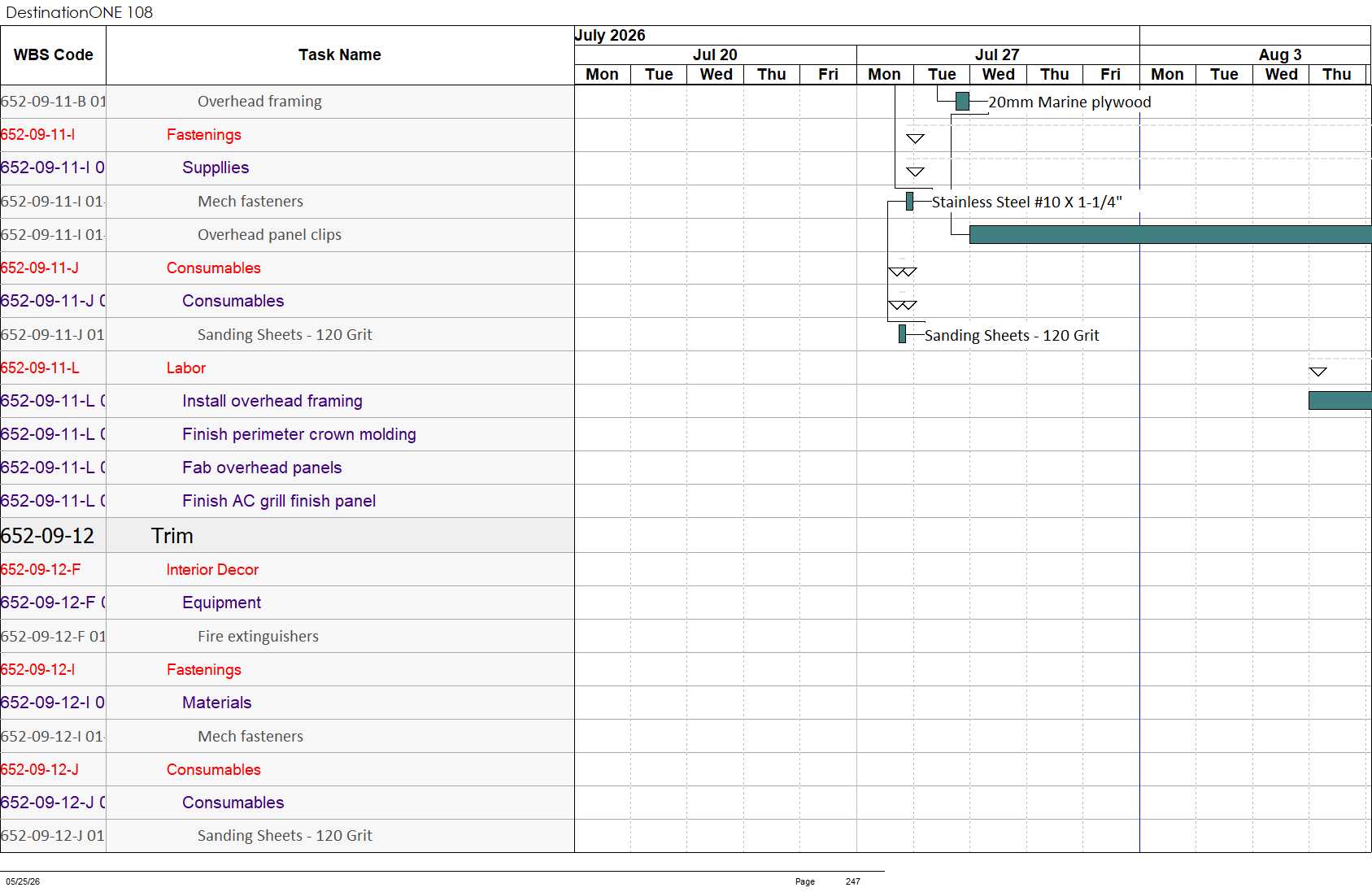
Task: Select the Labor task row
Action: tap(287, 368)
